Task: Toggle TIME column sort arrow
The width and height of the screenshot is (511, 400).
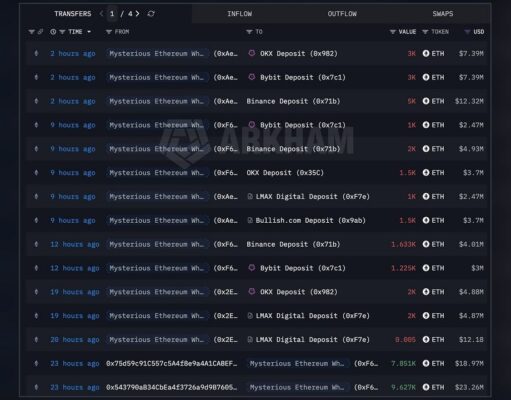Action: tap(89, 32)
